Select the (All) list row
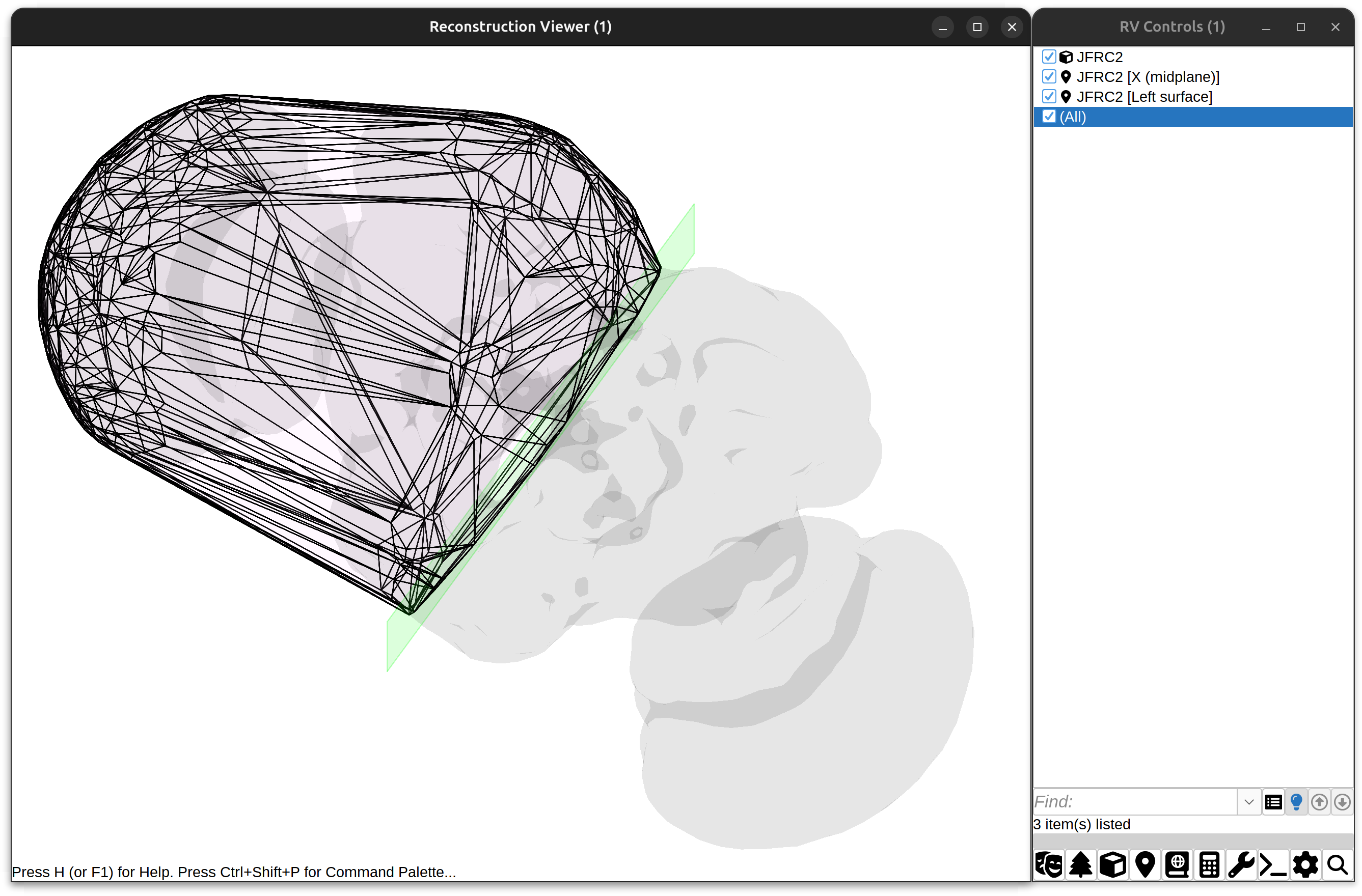 coord(1193,117)
